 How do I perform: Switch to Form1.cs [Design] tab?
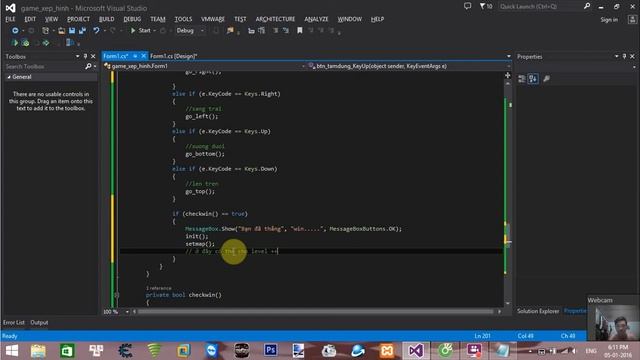tap(173, 56)
